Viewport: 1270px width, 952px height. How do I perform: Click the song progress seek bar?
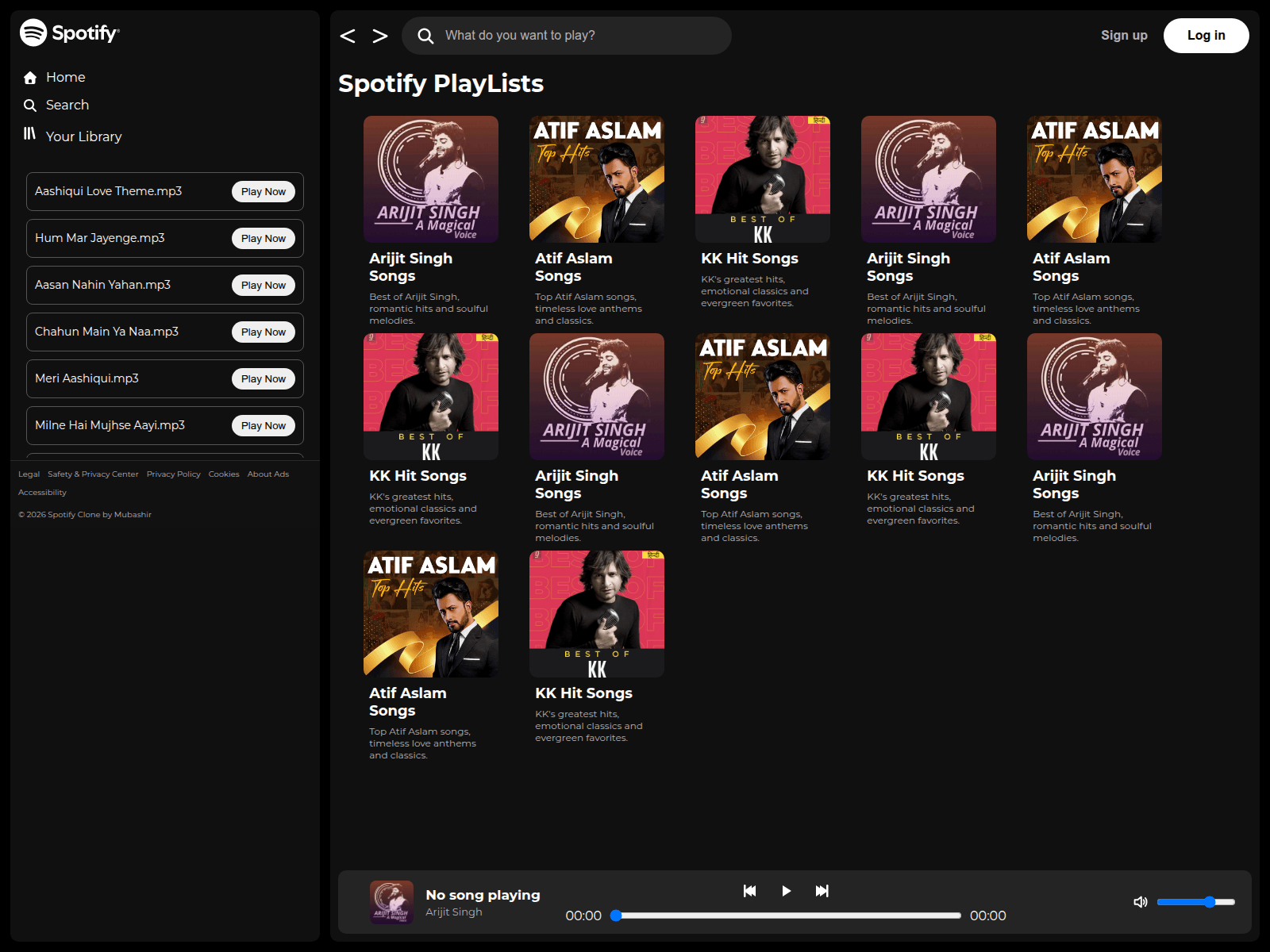coord(787,916)
